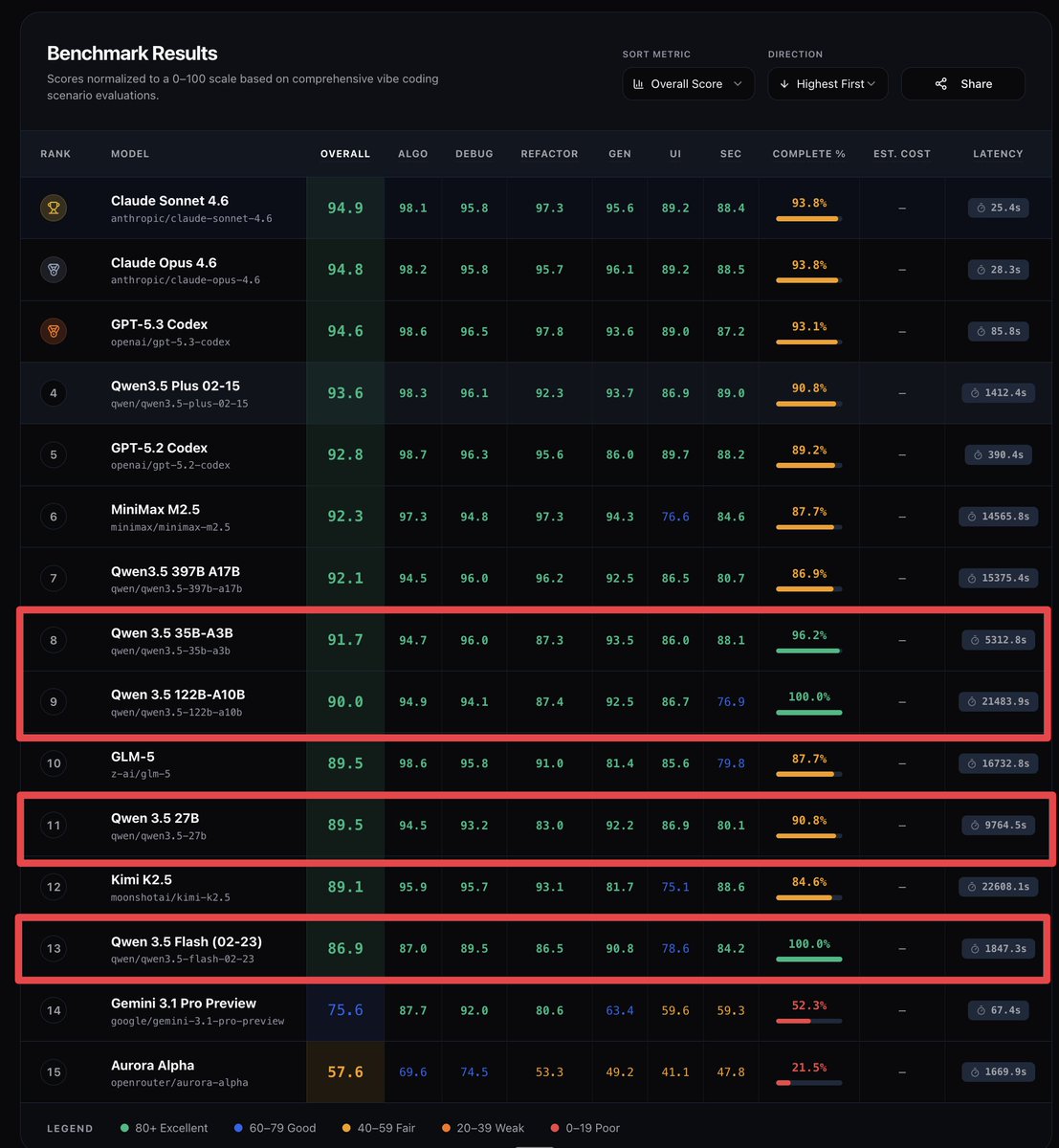The height and width of the screenshot is (1148, 1059).
Task: Open the Kimi K2.5 model name
Action: tap(142, 879)
